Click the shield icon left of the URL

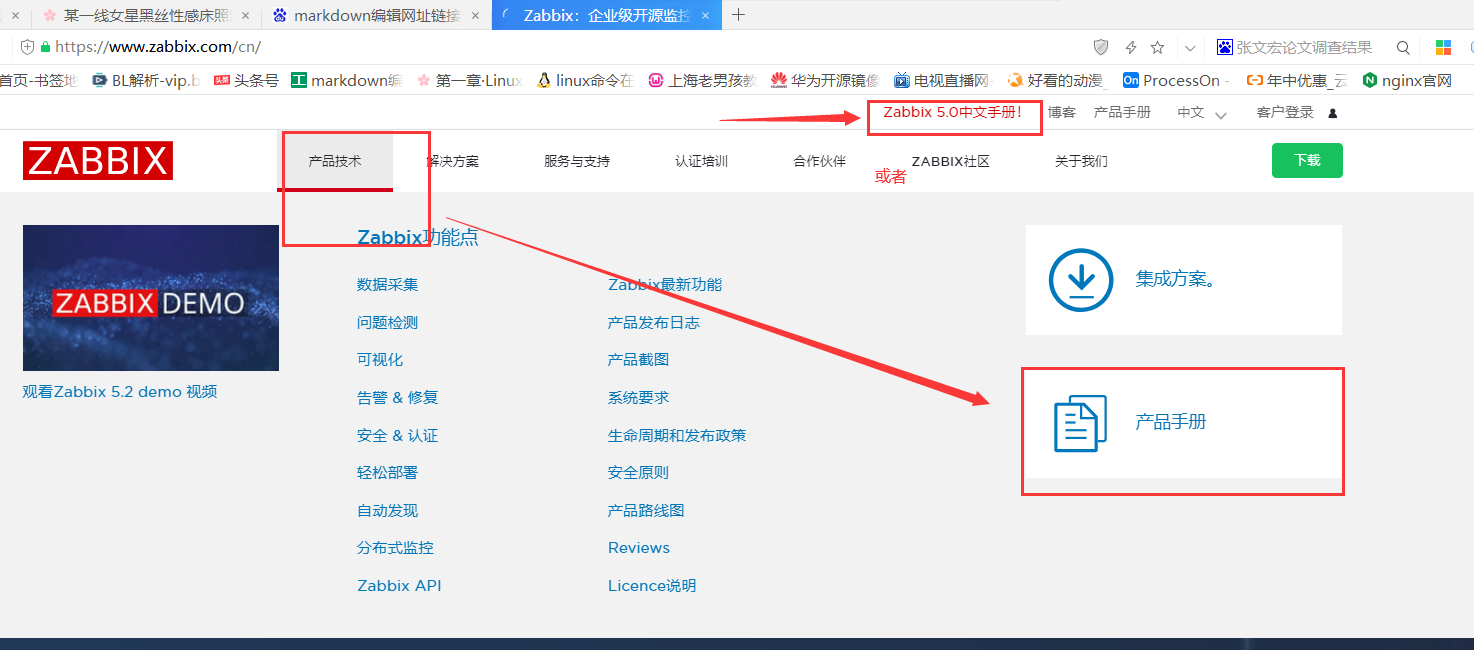27,47
